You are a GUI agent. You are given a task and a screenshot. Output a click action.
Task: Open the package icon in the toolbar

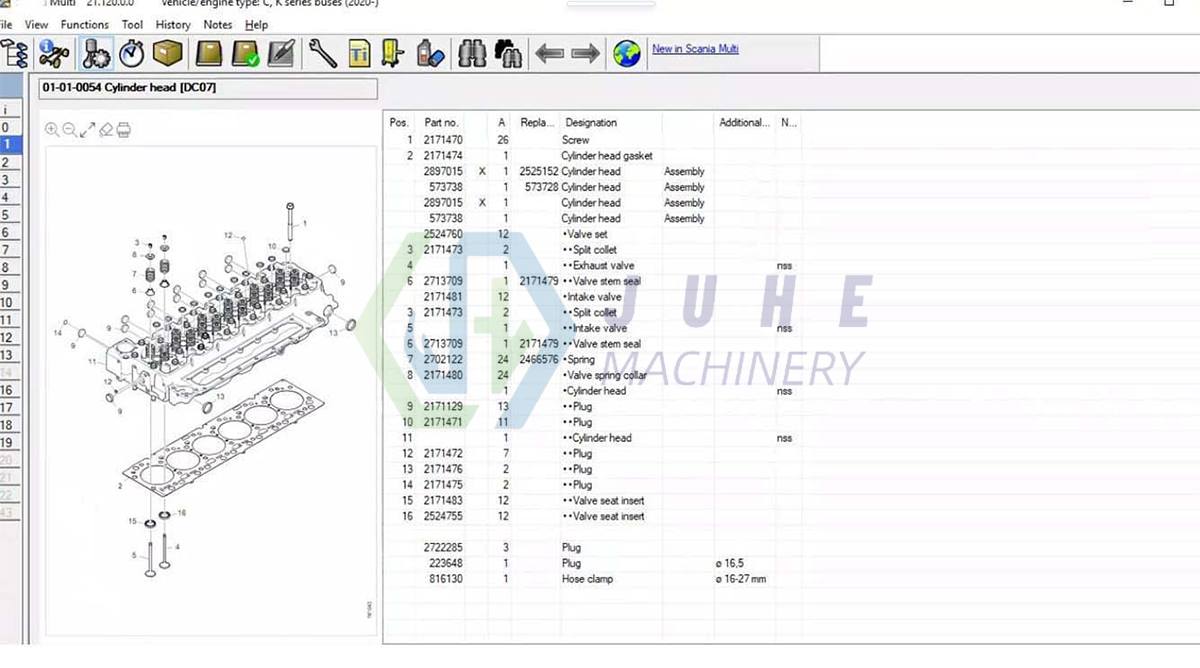(167, 52)
